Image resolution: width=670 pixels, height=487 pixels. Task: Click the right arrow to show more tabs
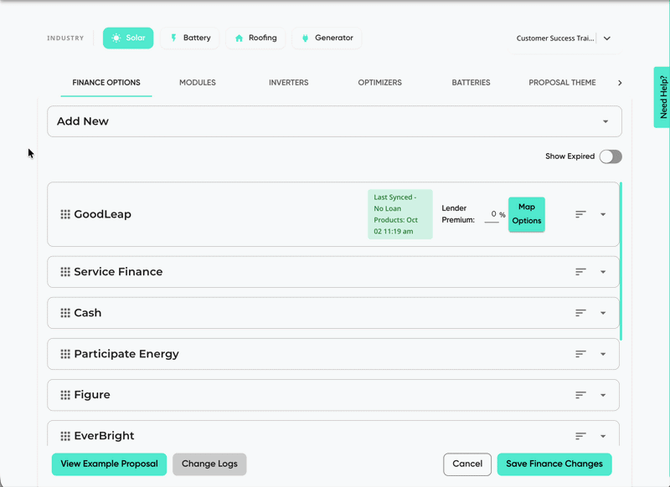(x=620, y=83)
